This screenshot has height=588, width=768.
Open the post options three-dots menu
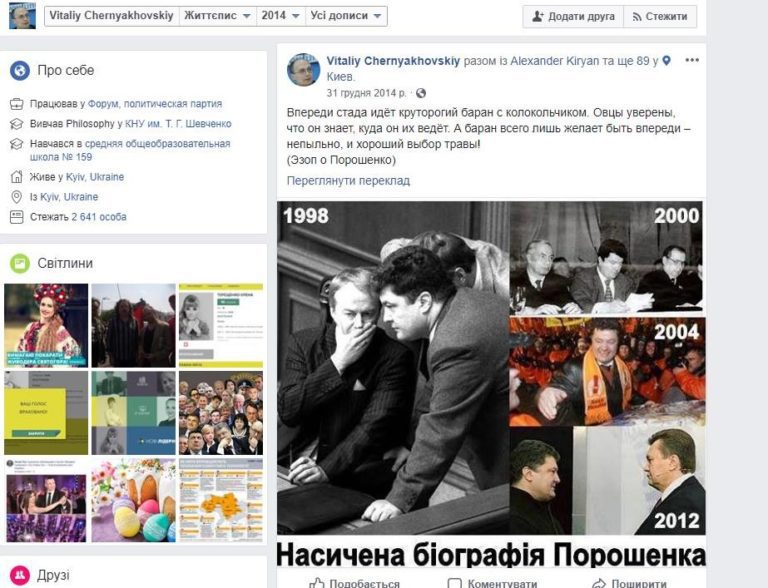(x=692, y=60)
